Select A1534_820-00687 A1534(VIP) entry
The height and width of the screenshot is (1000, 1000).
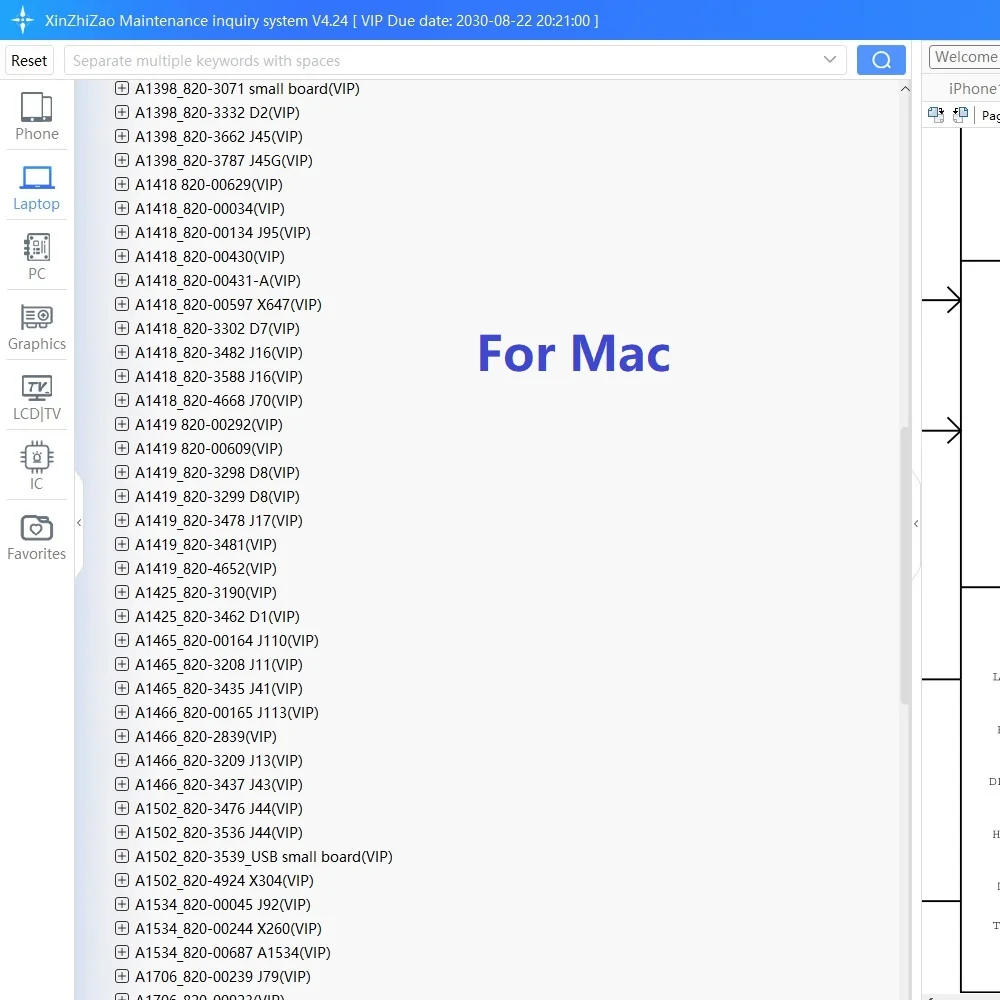point(233,953)
